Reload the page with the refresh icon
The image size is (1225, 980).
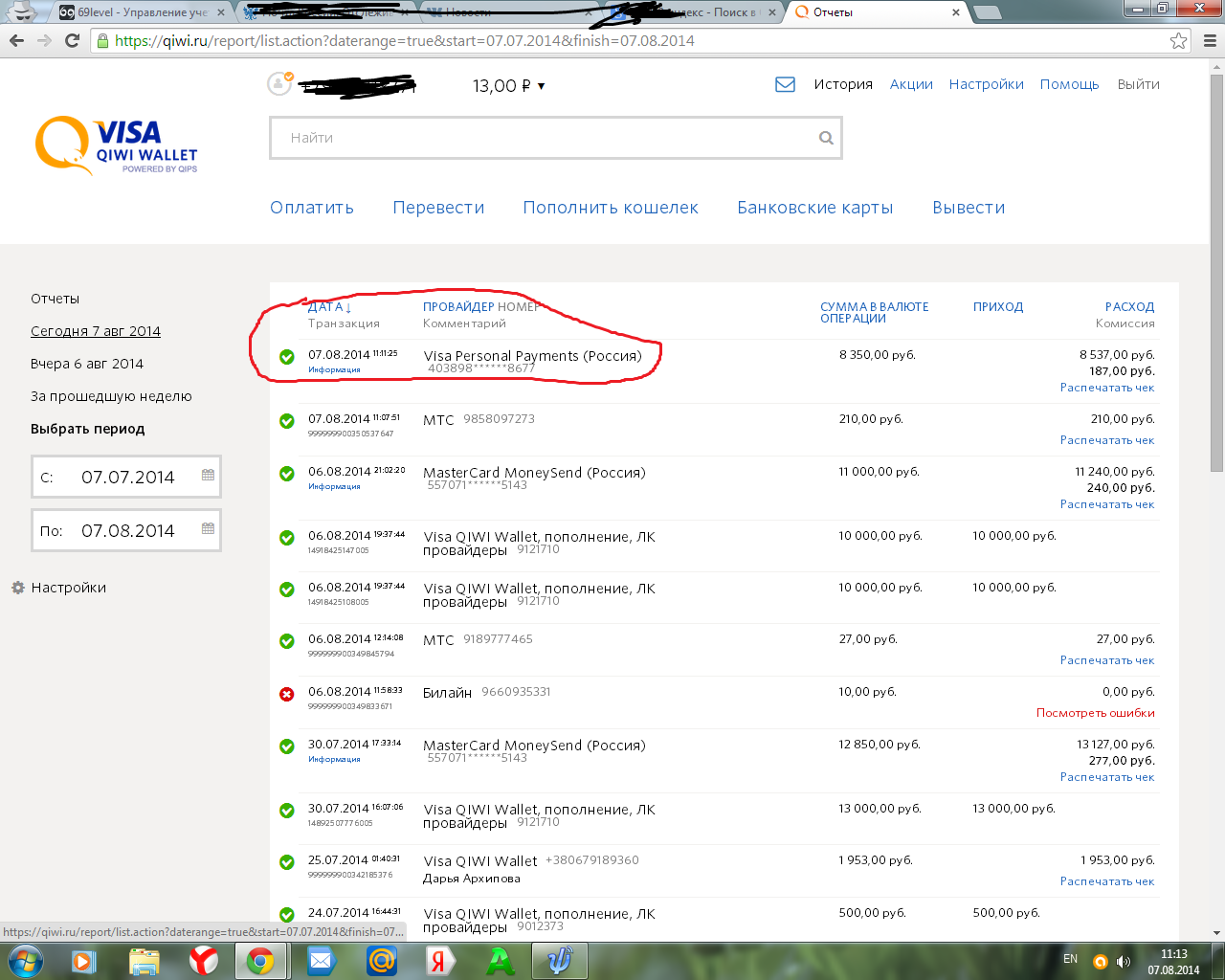coord(72,40)
